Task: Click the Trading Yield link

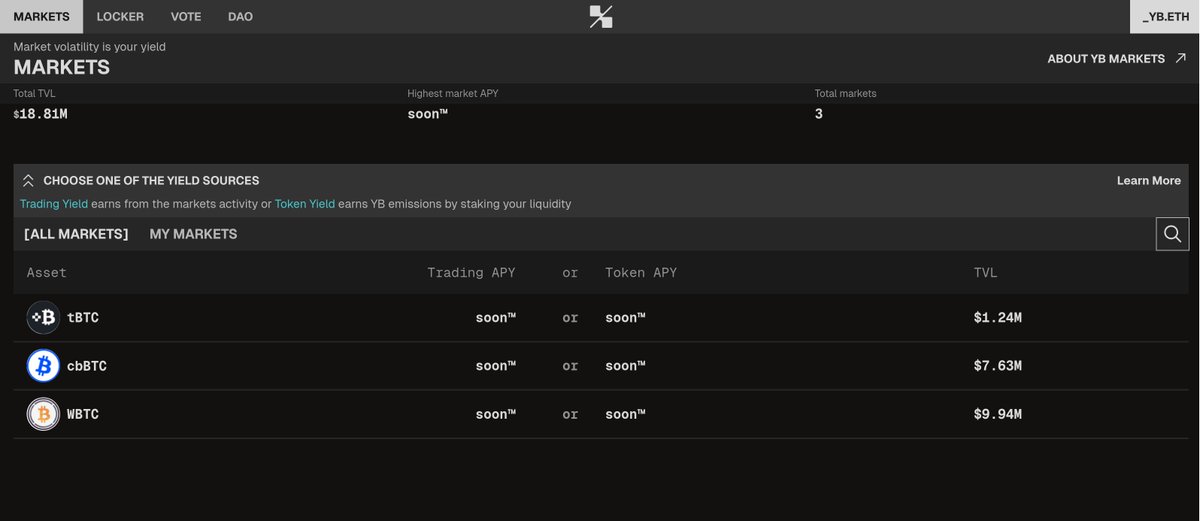Action: [x=54, y=204]
